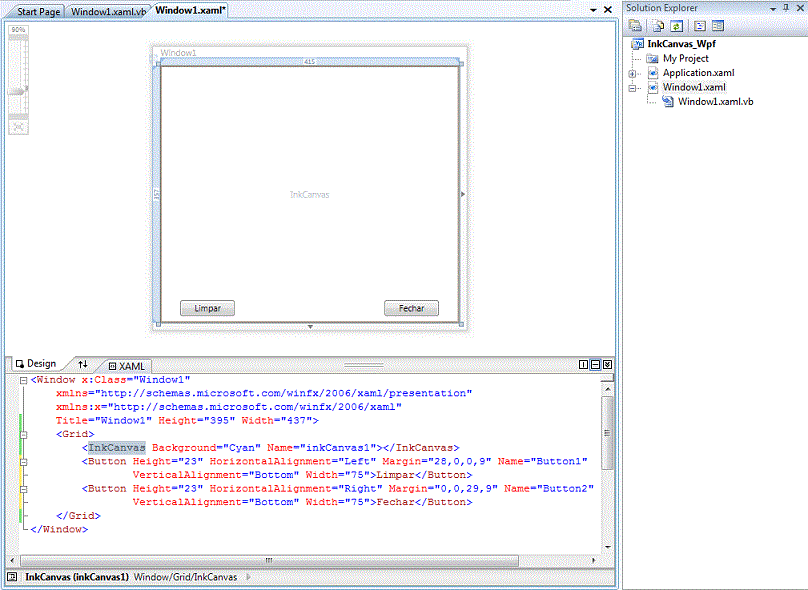Image resolution: width=808 pixels, height=590 pixels.
Task: Click the Width="437" attribute in XAML
Action: click(277, 420)
